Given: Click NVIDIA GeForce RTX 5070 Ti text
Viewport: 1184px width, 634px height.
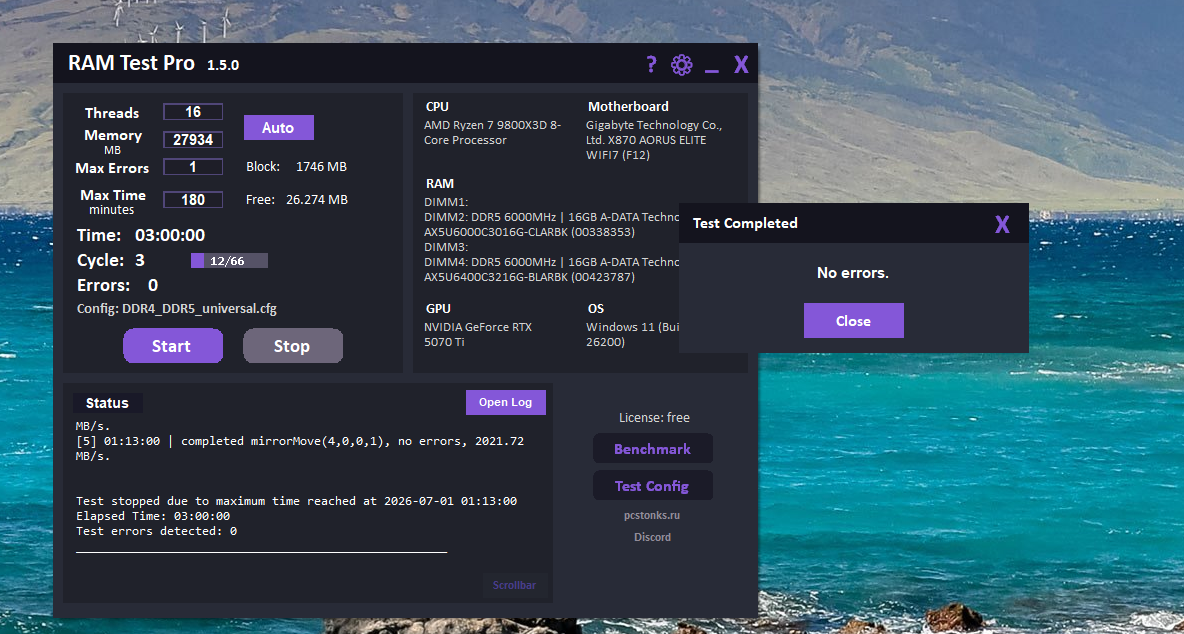Looking at the screenshot, I should pos(479,334).
